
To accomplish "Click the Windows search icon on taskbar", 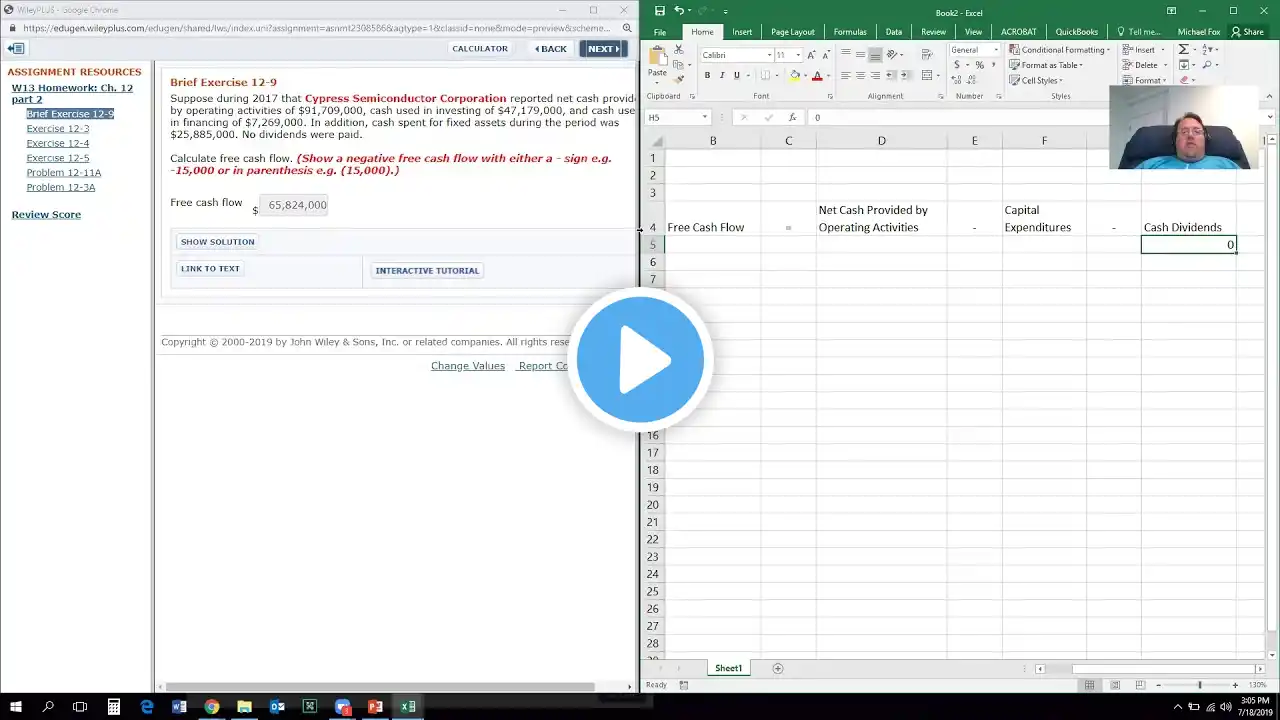I will [48, 706].
